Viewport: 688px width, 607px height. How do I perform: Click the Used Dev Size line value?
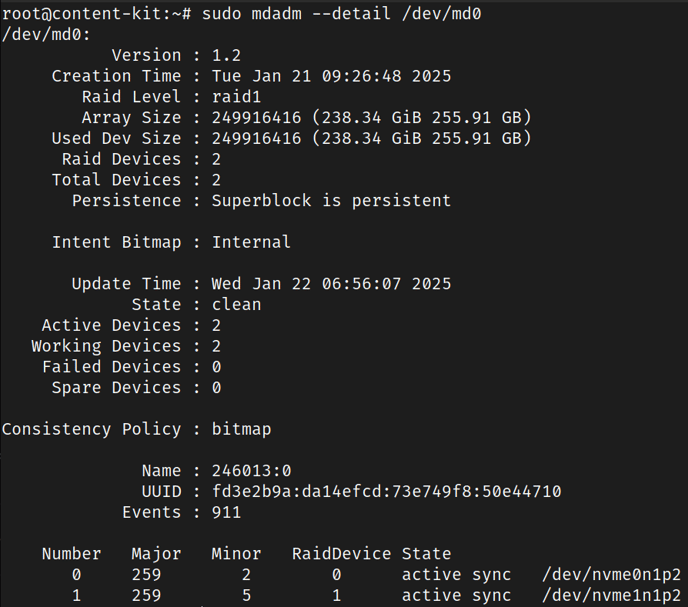pyautogui.click(x=372, y=139)
